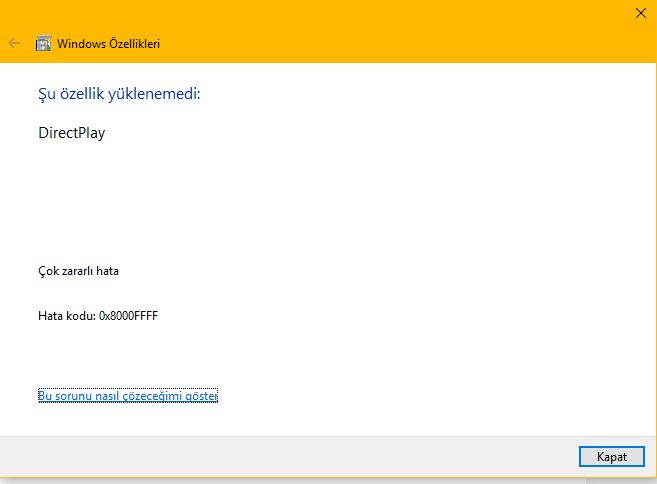
Task: Select the 'Hata kodu: 0x8000FFFF' text
Action: (x=98, y=316)
